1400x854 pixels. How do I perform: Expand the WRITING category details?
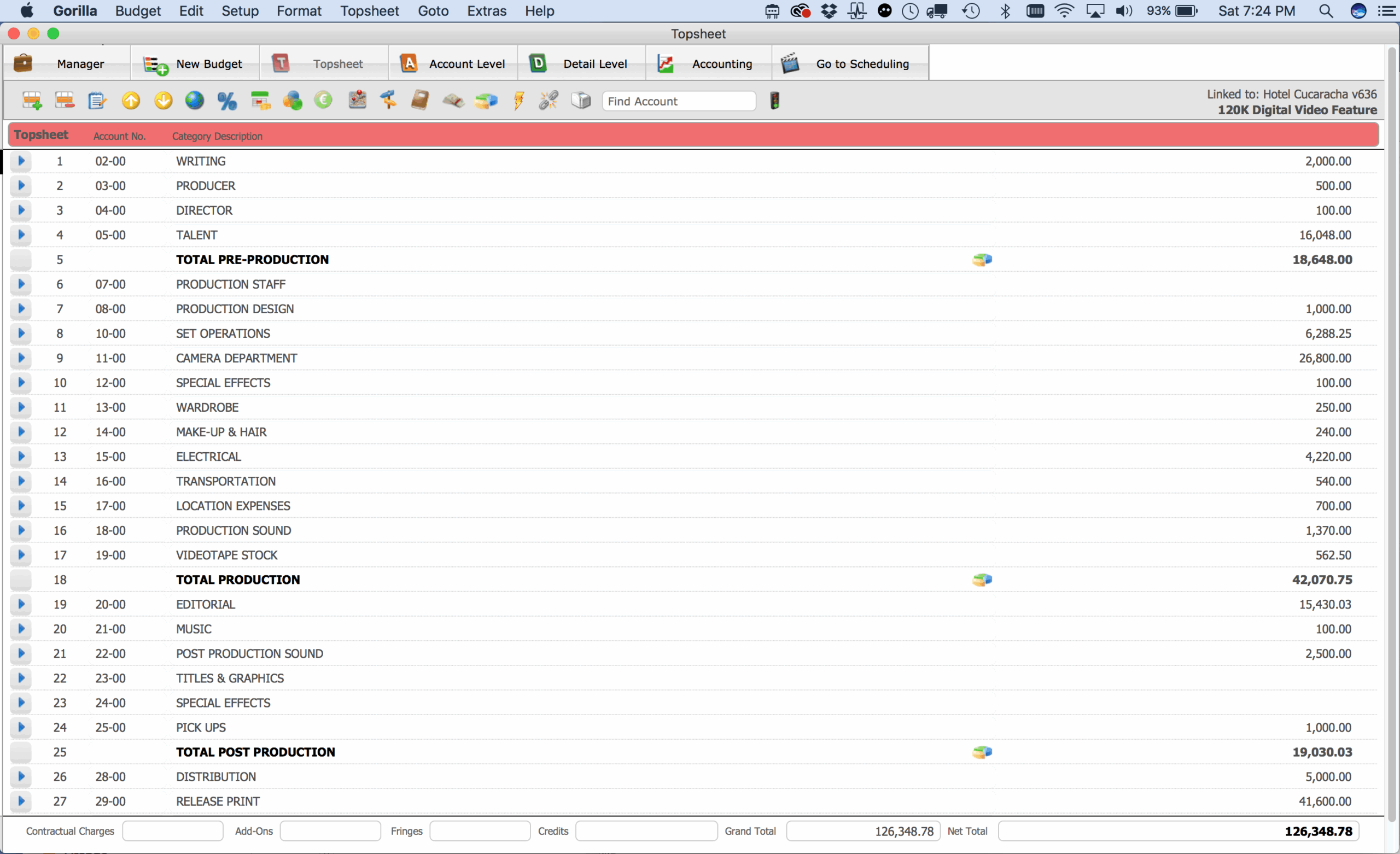pos(21,161)
